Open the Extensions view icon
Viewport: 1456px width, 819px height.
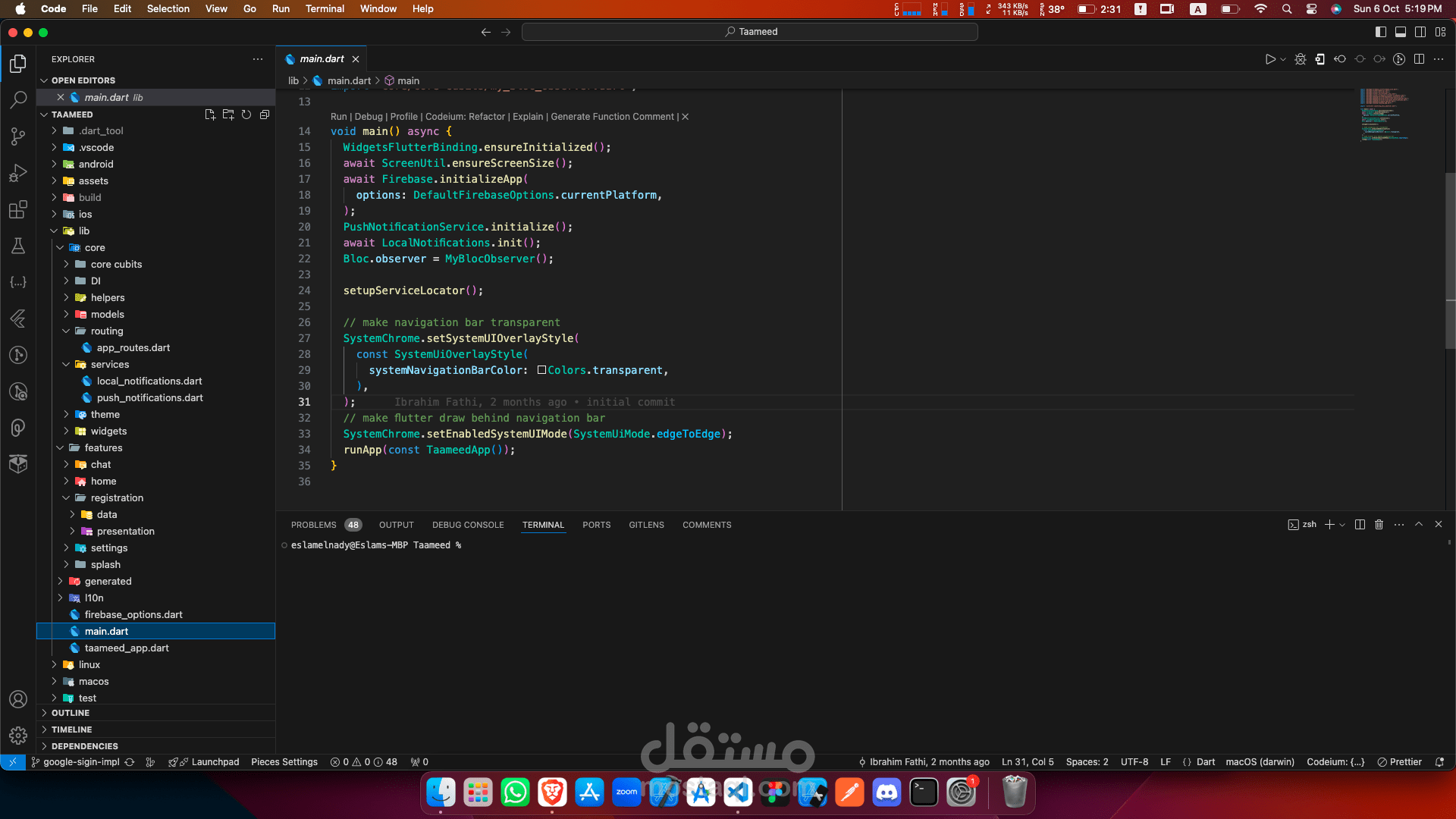(18, 210)
